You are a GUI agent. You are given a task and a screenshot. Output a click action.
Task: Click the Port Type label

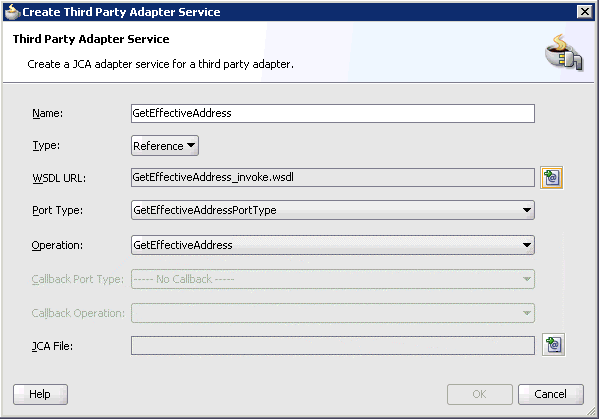click(57, 210)
